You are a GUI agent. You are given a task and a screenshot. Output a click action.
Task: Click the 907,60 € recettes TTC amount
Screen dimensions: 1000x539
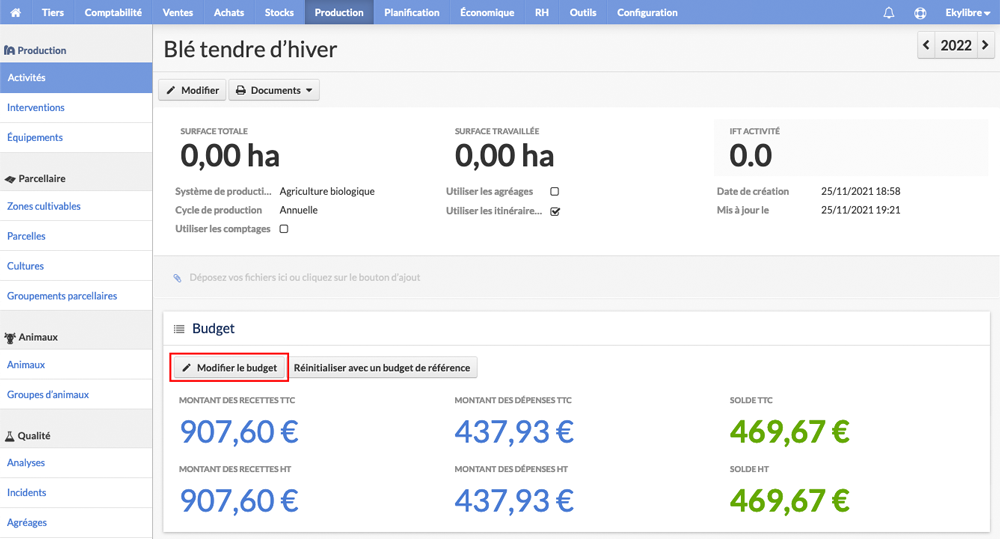coord(239,432)
